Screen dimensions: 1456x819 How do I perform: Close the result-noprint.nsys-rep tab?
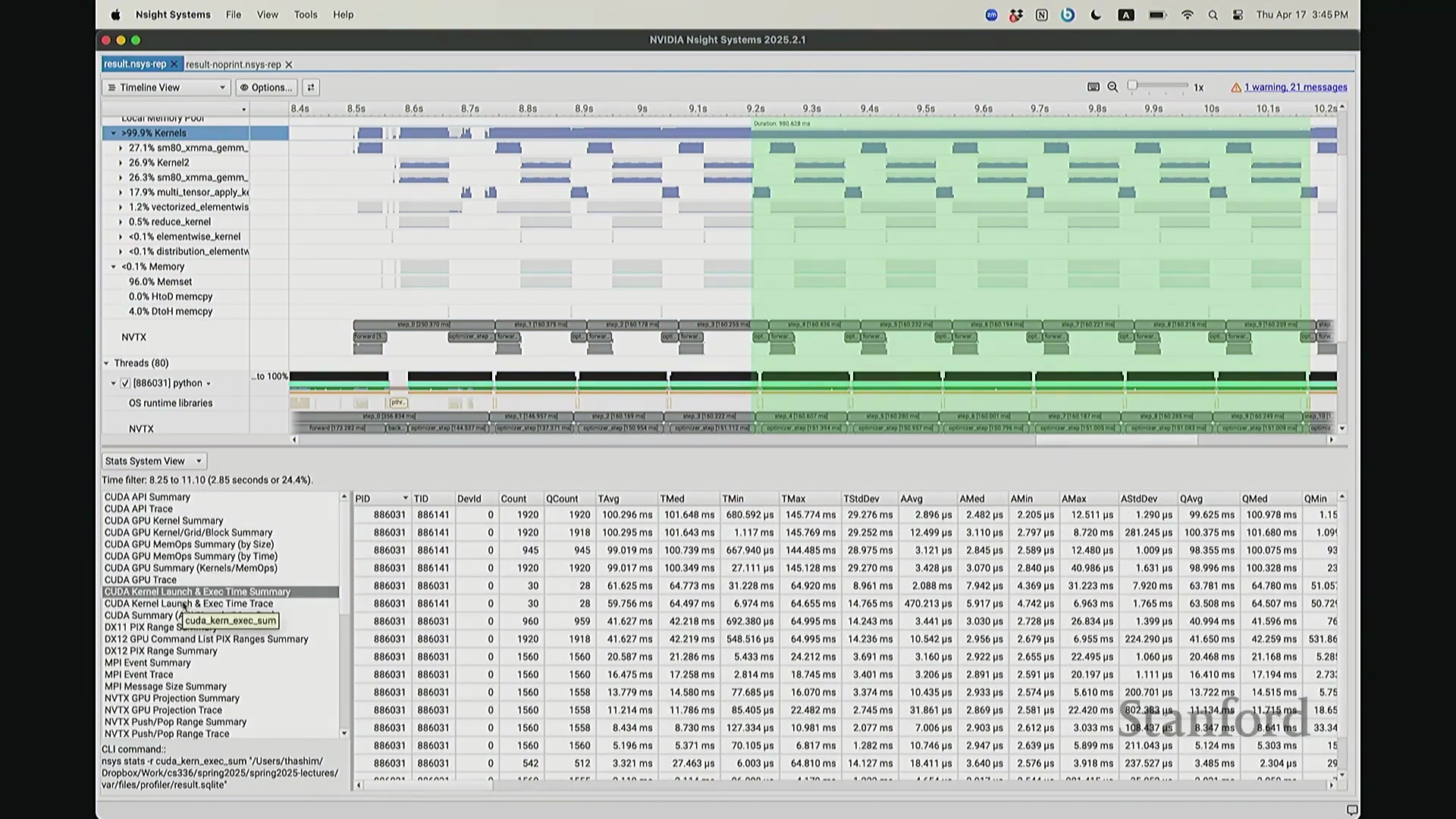point(289,64)
